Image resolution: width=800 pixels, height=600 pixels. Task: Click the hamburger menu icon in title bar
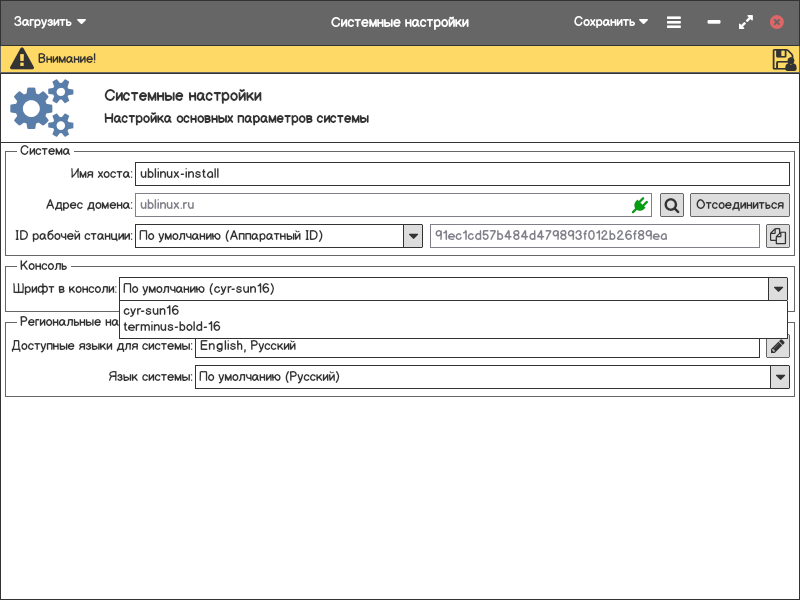(x=674, y=22)
